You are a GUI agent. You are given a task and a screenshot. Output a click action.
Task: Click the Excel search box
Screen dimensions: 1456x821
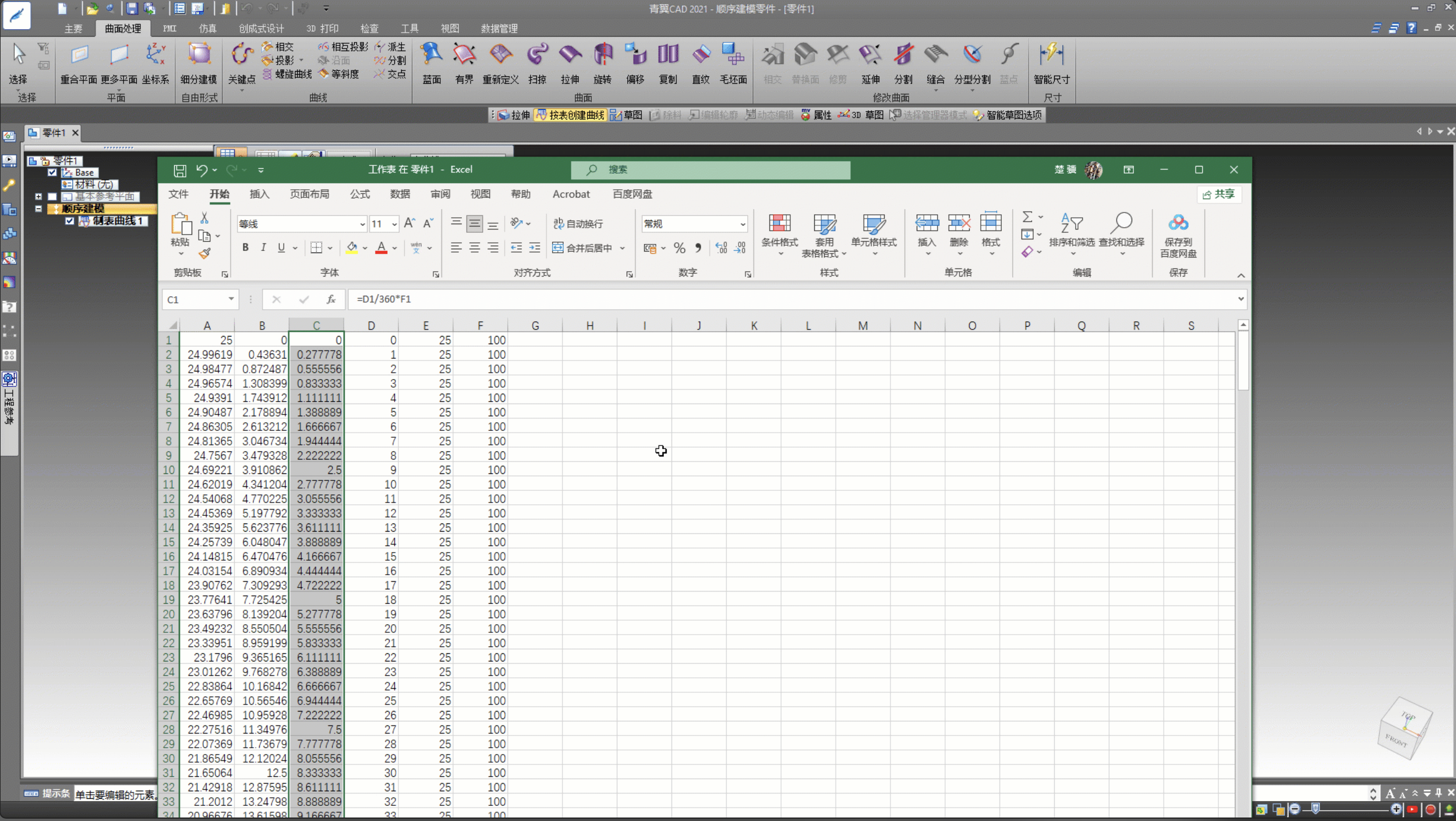coord(711,169)
